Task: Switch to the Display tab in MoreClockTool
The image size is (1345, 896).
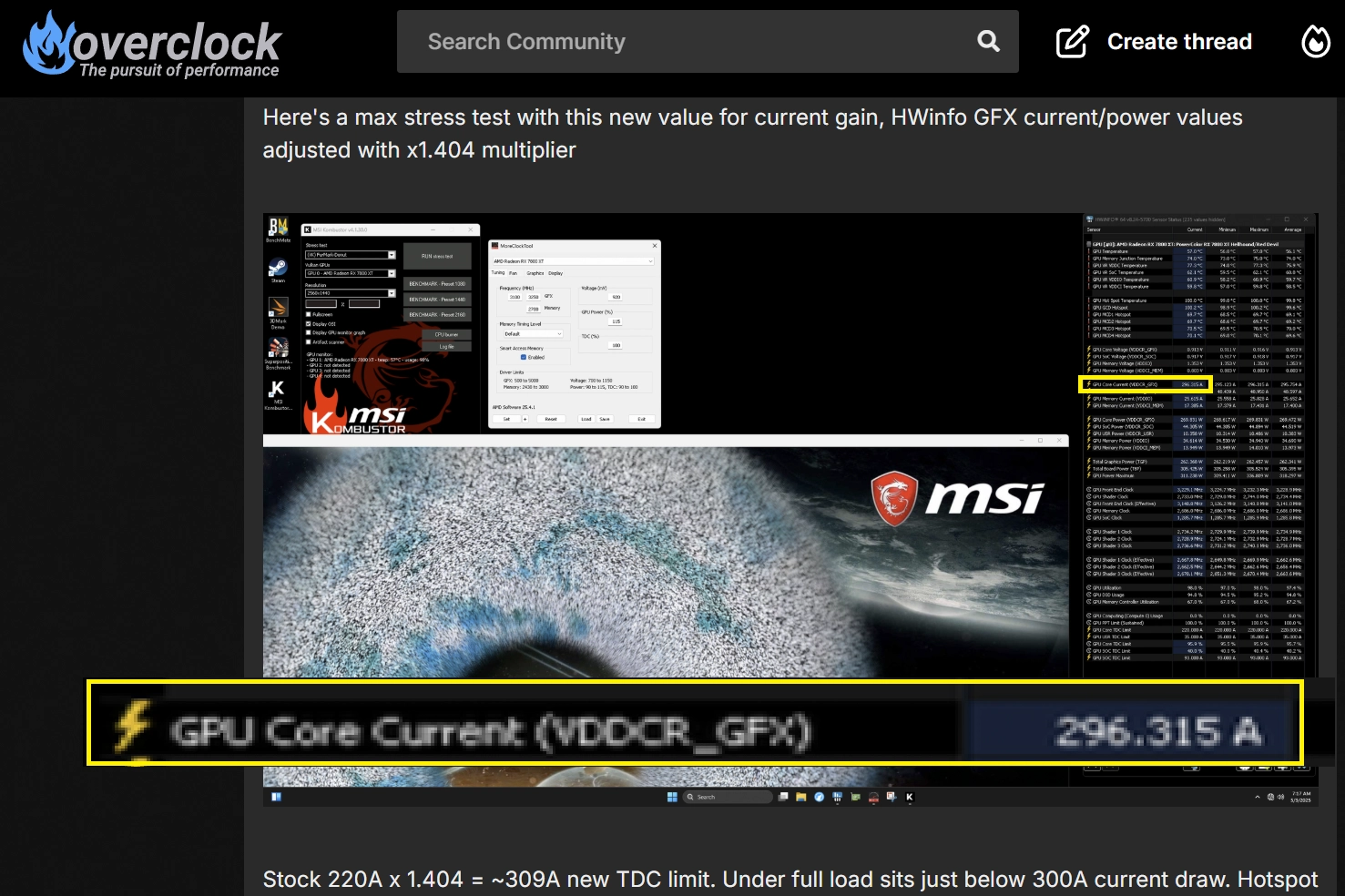Action: pos(555,273)
